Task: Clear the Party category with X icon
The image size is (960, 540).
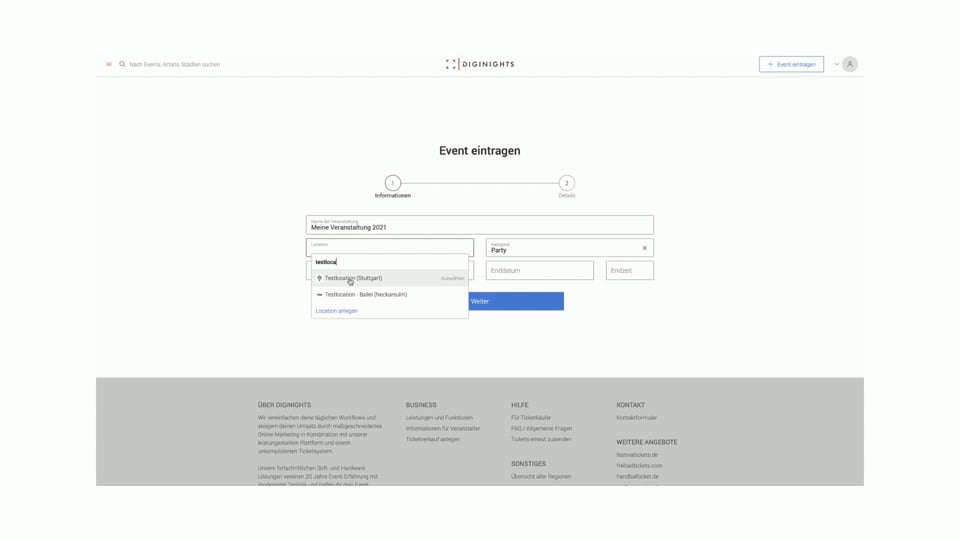Action: tap(644, 248)
